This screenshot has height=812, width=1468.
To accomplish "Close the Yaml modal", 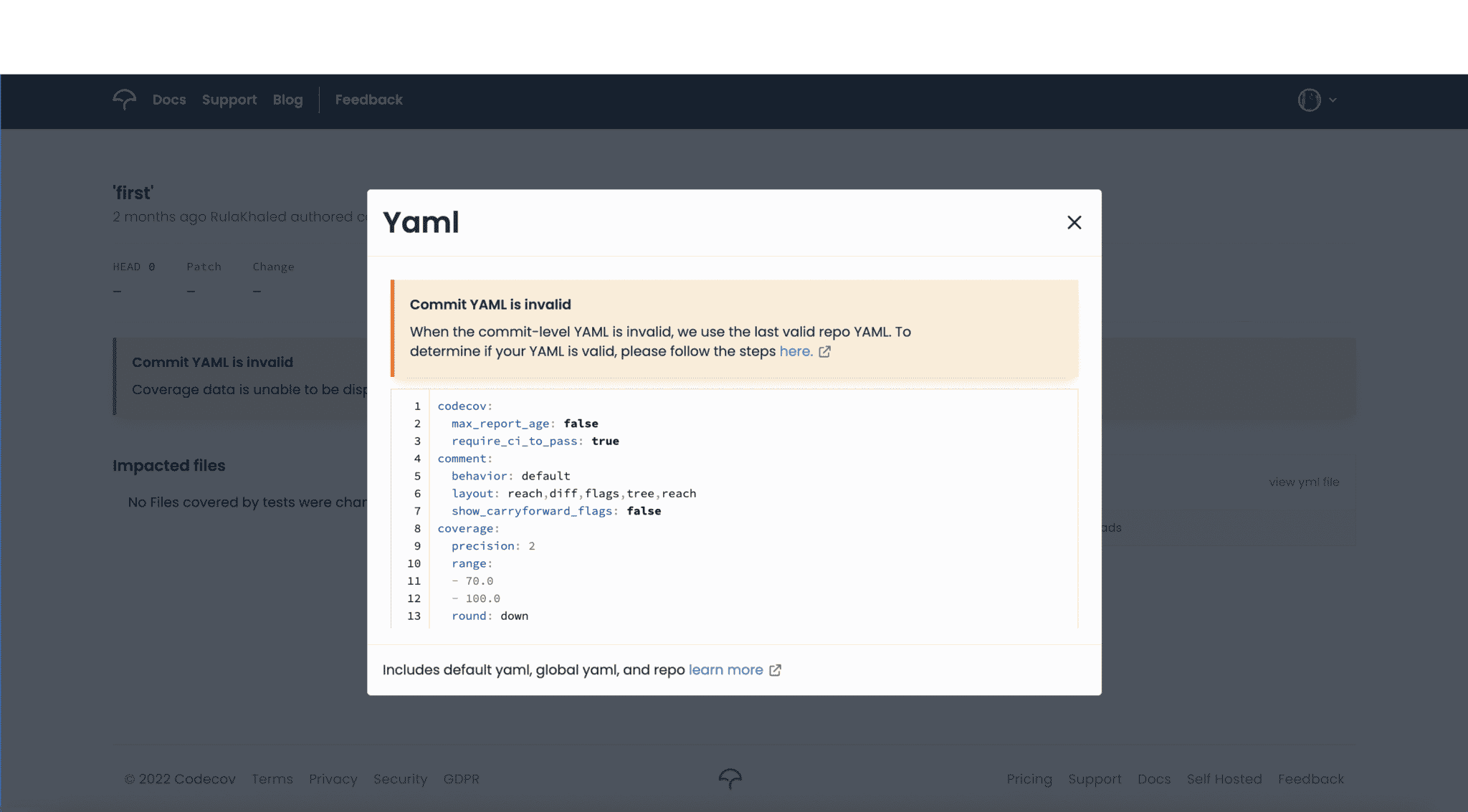I will click(x=1074, y=222).
